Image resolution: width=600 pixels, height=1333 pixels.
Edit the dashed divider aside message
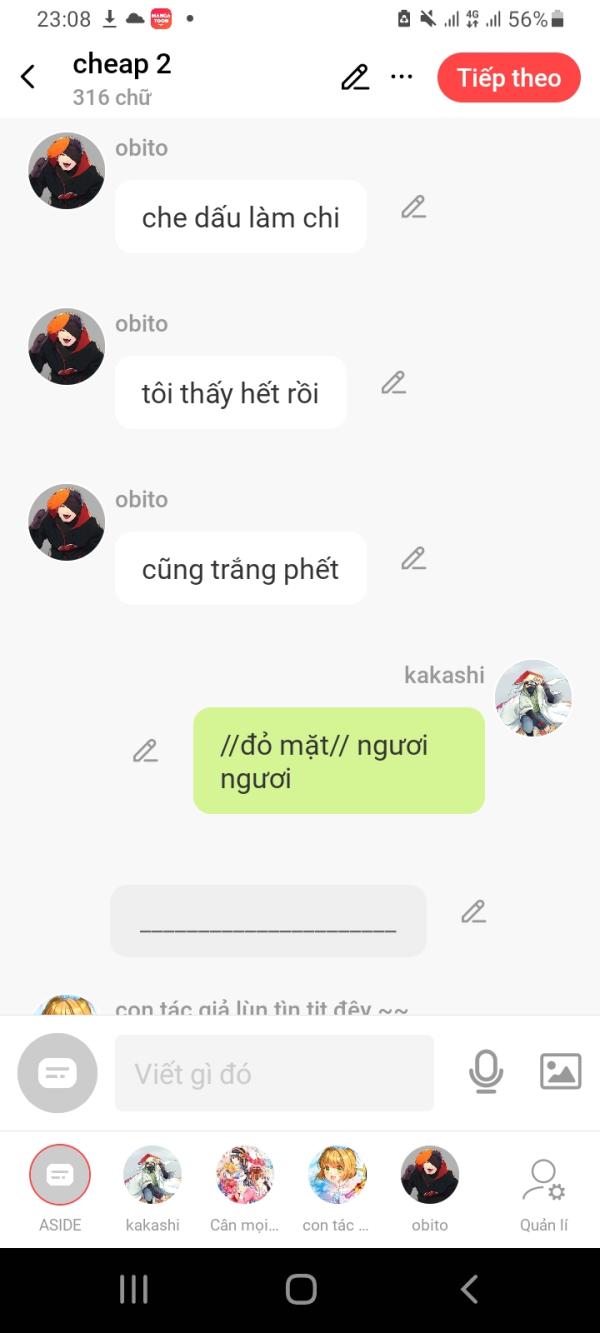[x=474, y=911]
